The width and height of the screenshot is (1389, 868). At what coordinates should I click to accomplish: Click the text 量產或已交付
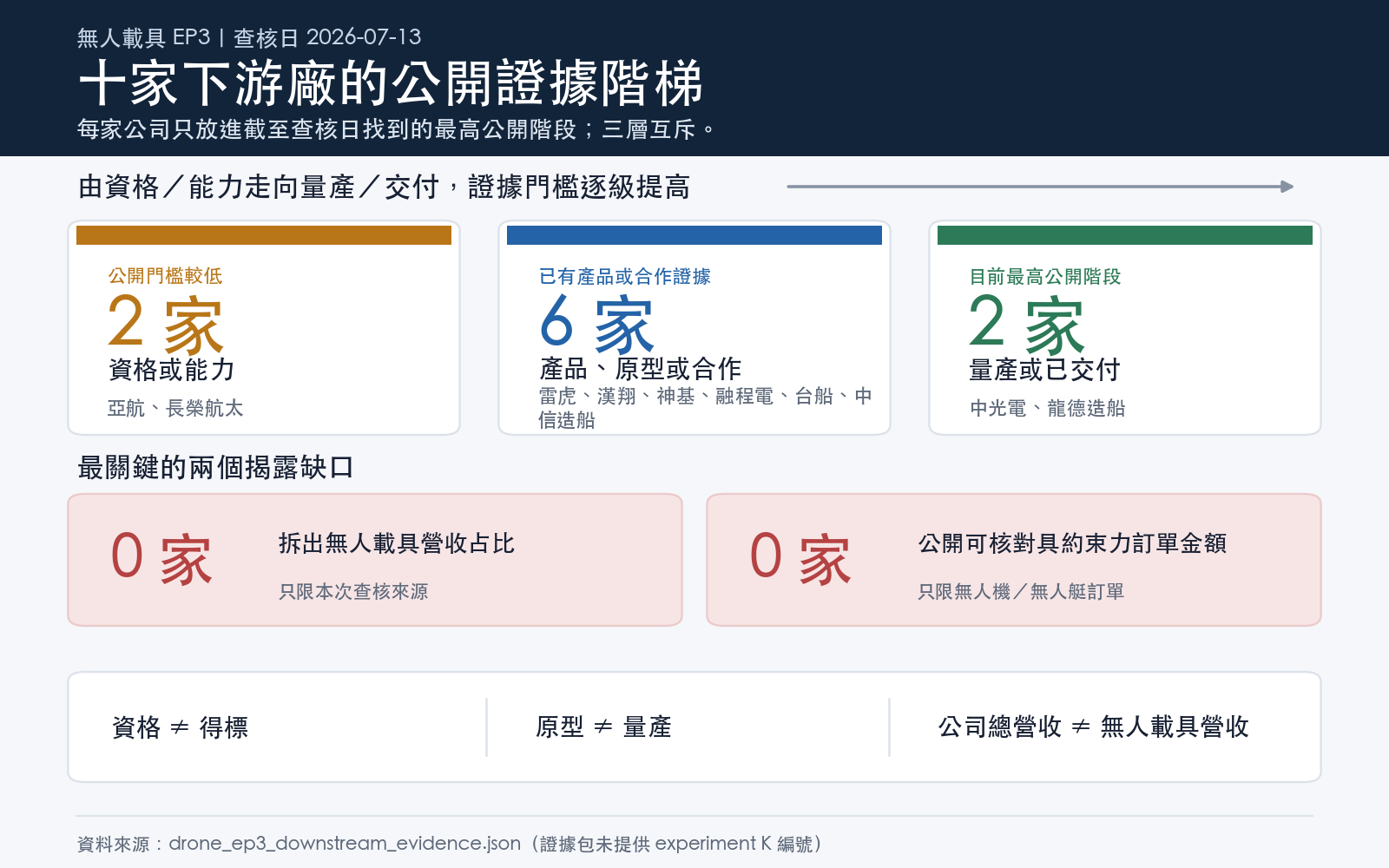point(1044,370)
